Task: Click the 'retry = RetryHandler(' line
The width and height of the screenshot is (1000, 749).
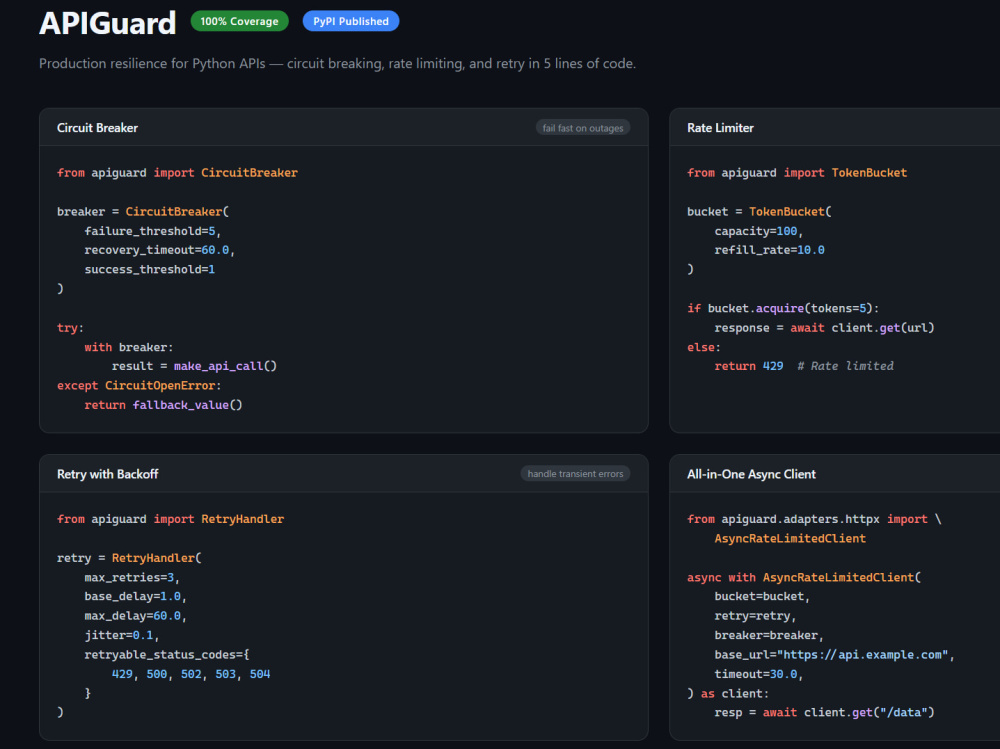Action: tap(129, 558)
